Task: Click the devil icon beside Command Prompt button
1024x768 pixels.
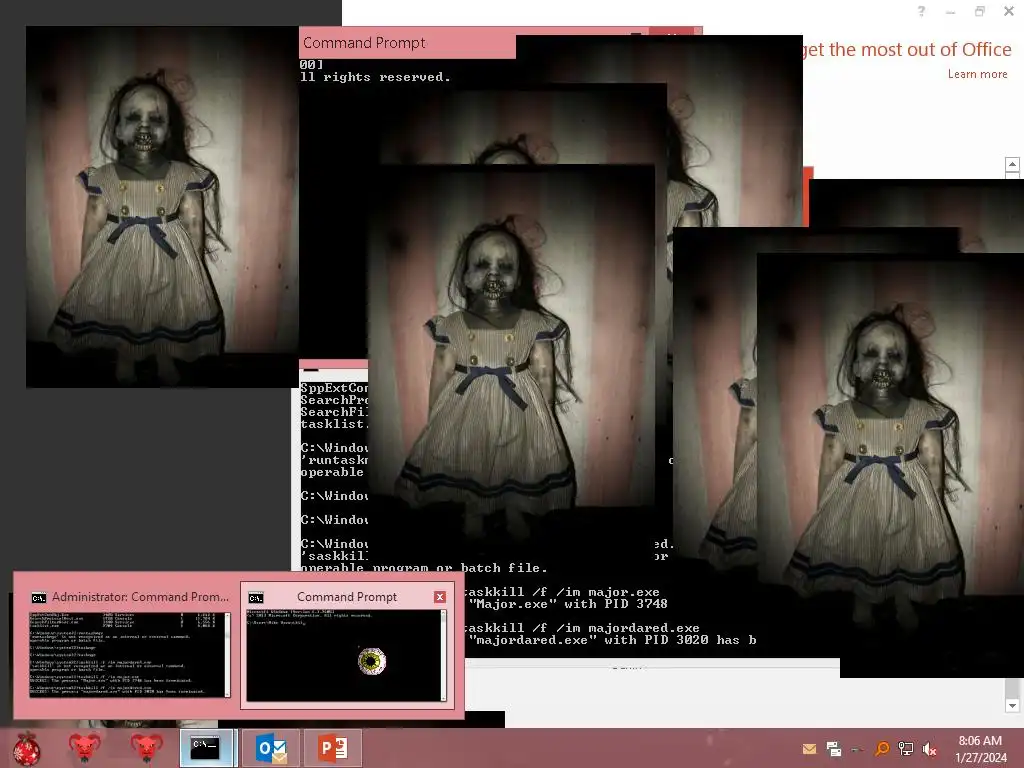Action: tap(146, 748)
